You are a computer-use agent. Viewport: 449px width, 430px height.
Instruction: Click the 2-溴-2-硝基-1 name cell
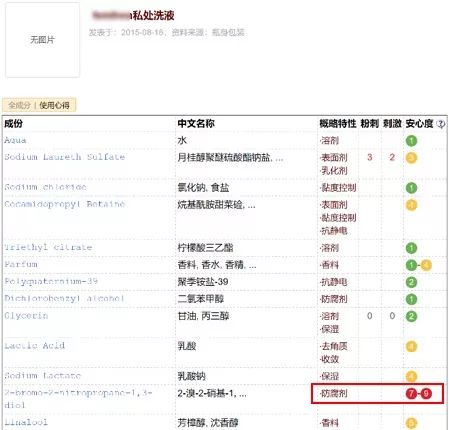[x=212, y=393]
